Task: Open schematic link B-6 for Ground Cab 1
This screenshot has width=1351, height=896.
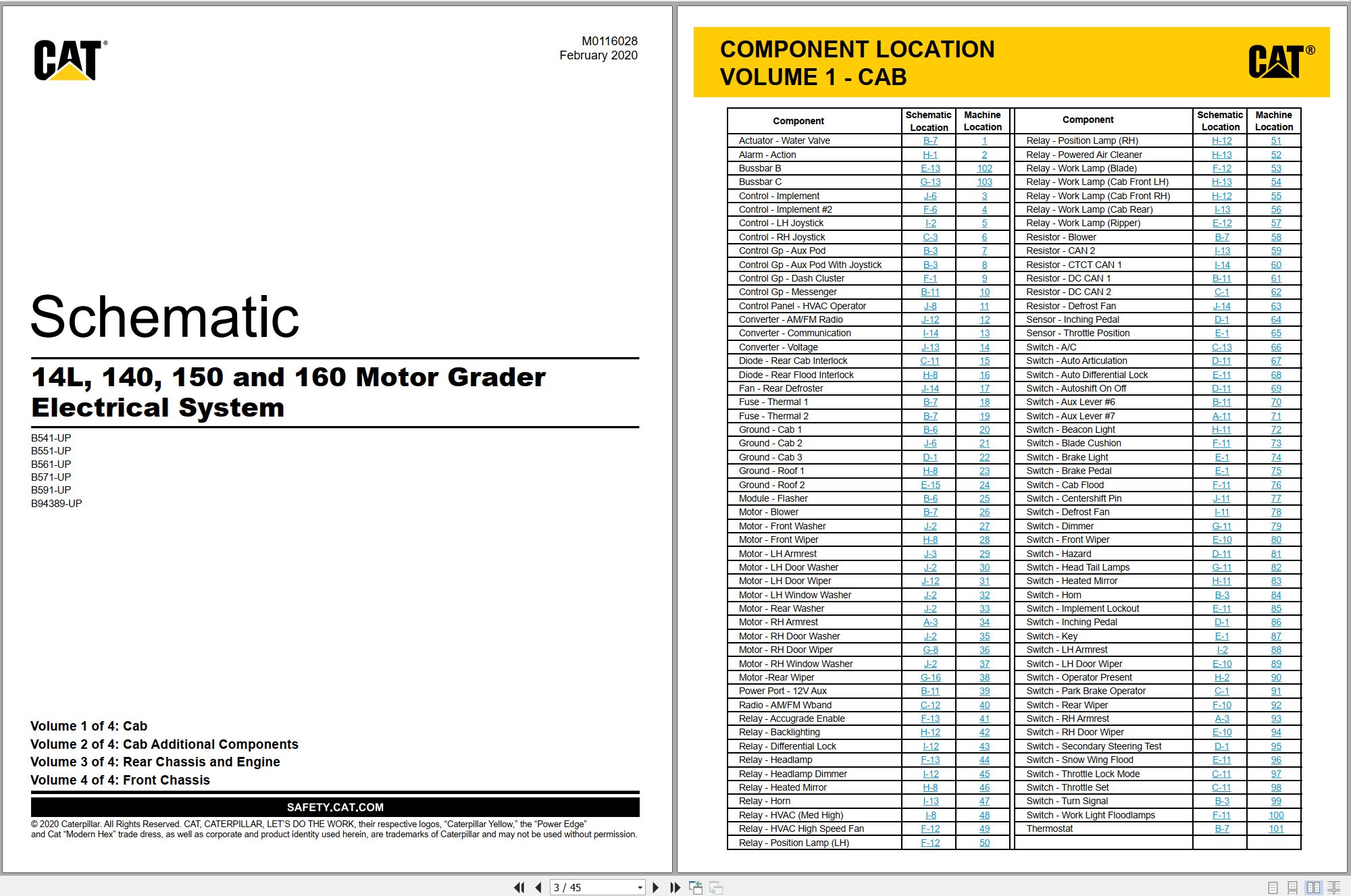Action: point(930,429)
